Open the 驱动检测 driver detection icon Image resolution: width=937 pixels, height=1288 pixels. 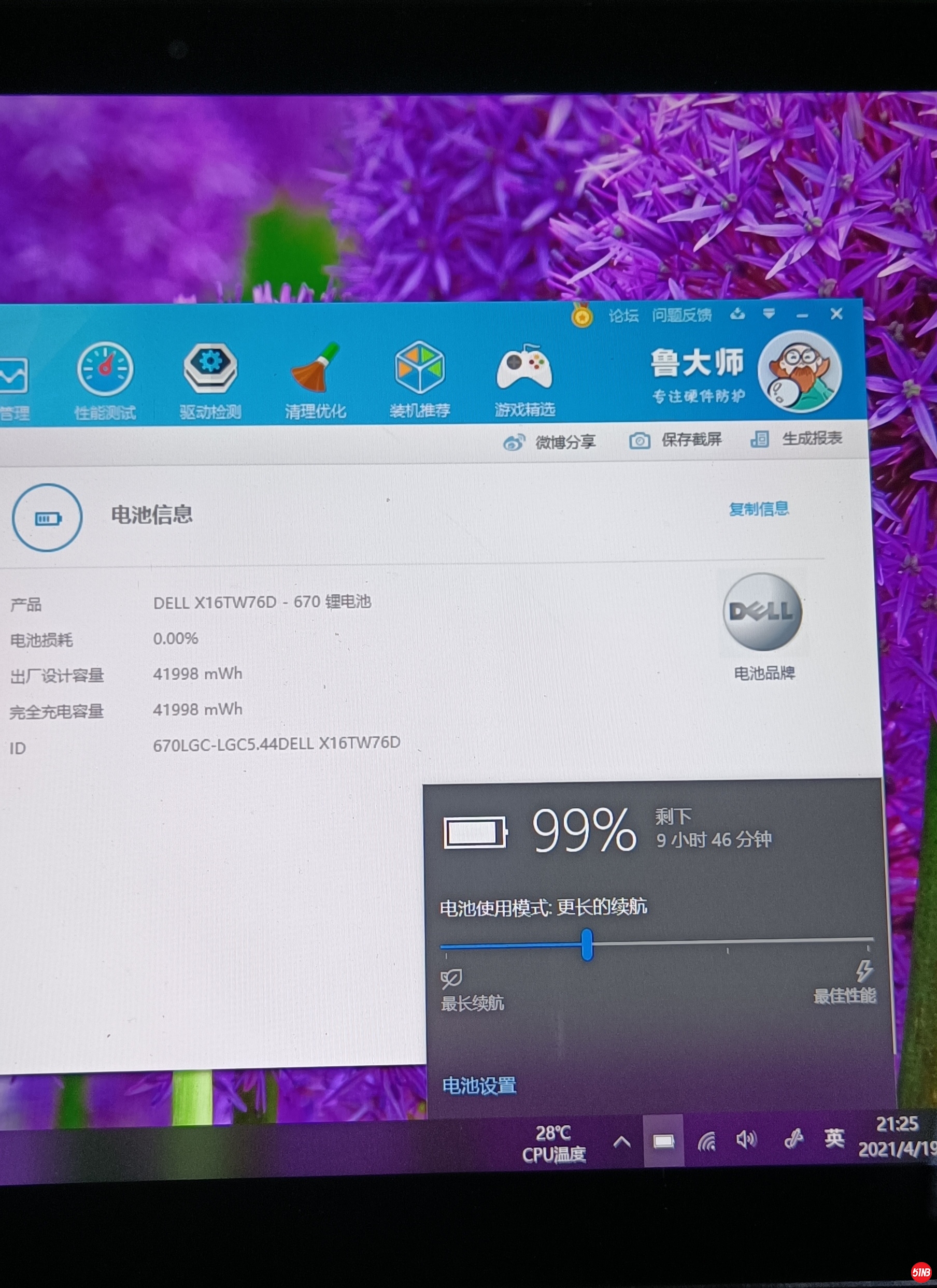click(210, 369)
